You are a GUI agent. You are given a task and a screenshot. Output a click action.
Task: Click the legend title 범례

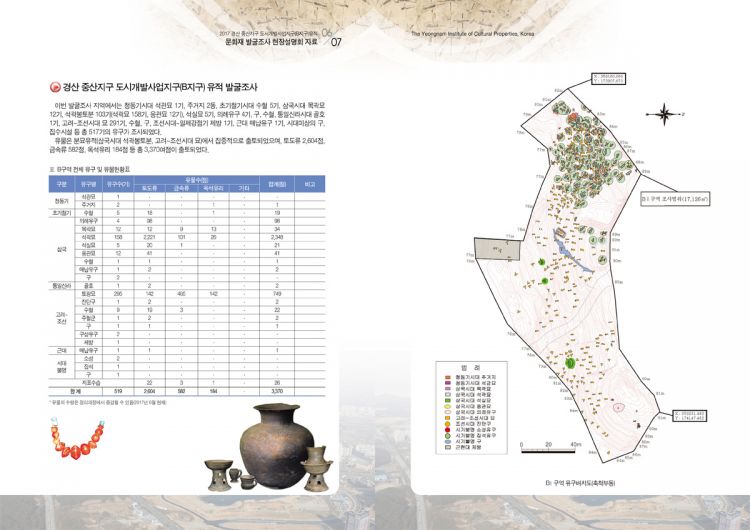[471, 368]
